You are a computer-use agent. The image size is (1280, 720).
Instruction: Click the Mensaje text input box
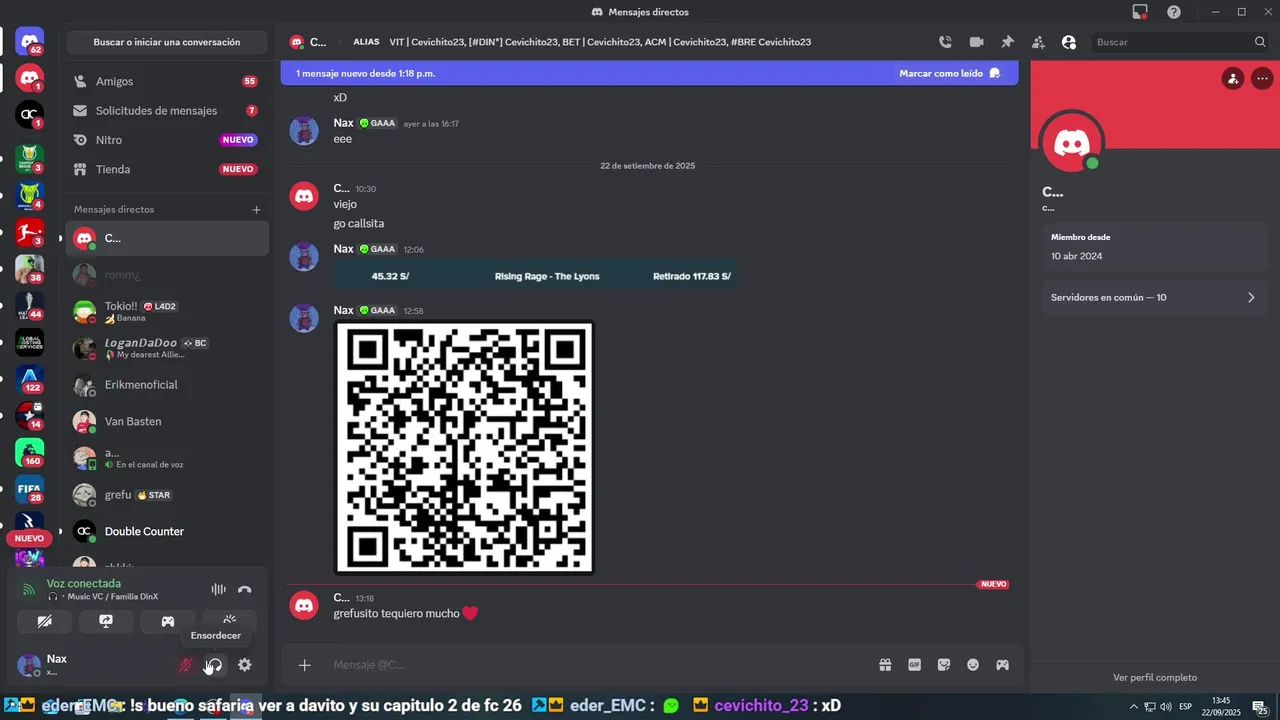(x=600, y=665)
